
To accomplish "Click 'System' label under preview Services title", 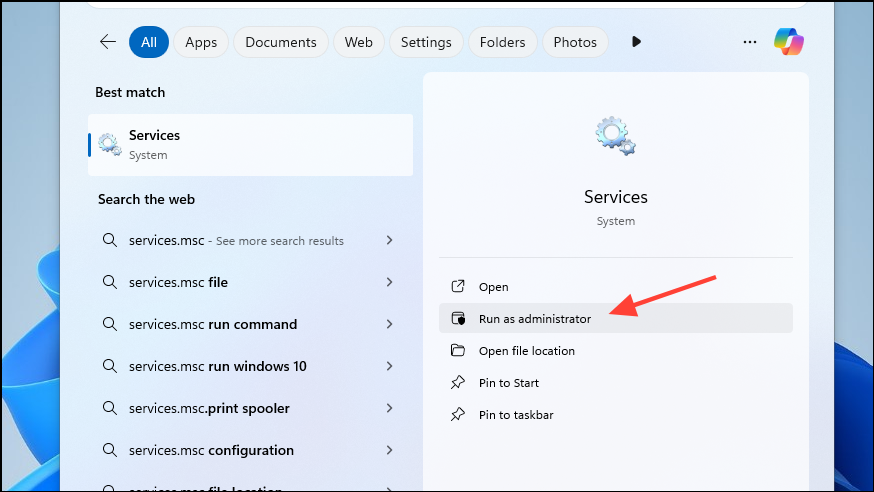I will (x=615, y=221).
